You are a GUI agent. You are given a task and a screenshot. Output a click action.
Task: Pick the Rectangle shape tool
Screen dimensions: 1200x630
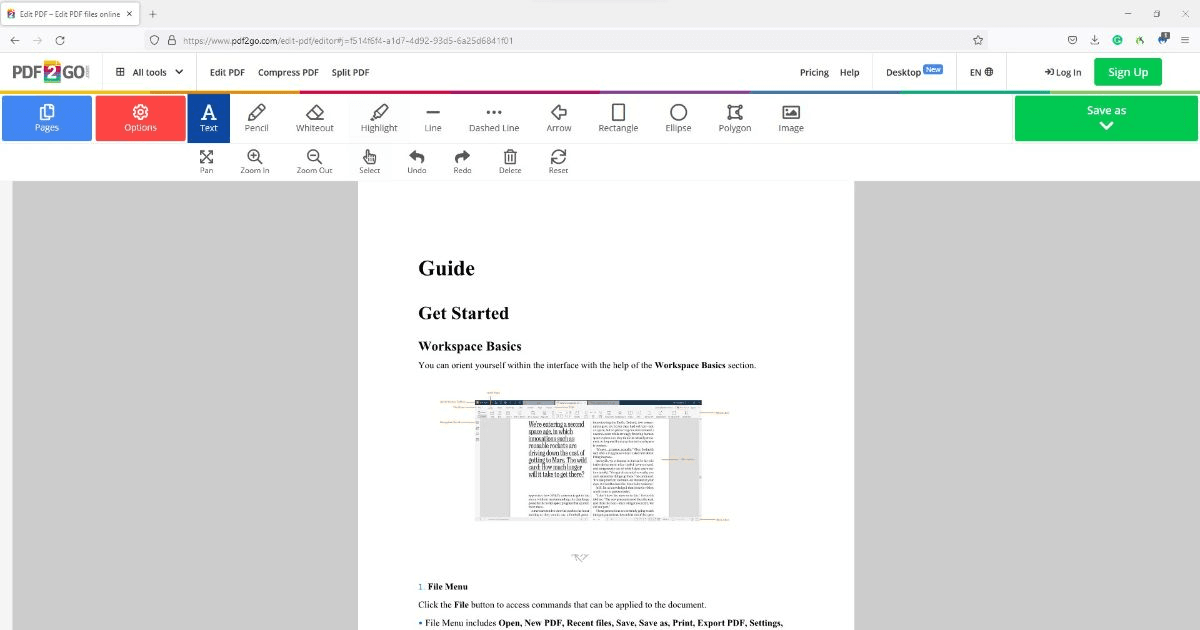click(x=618, y=118)
